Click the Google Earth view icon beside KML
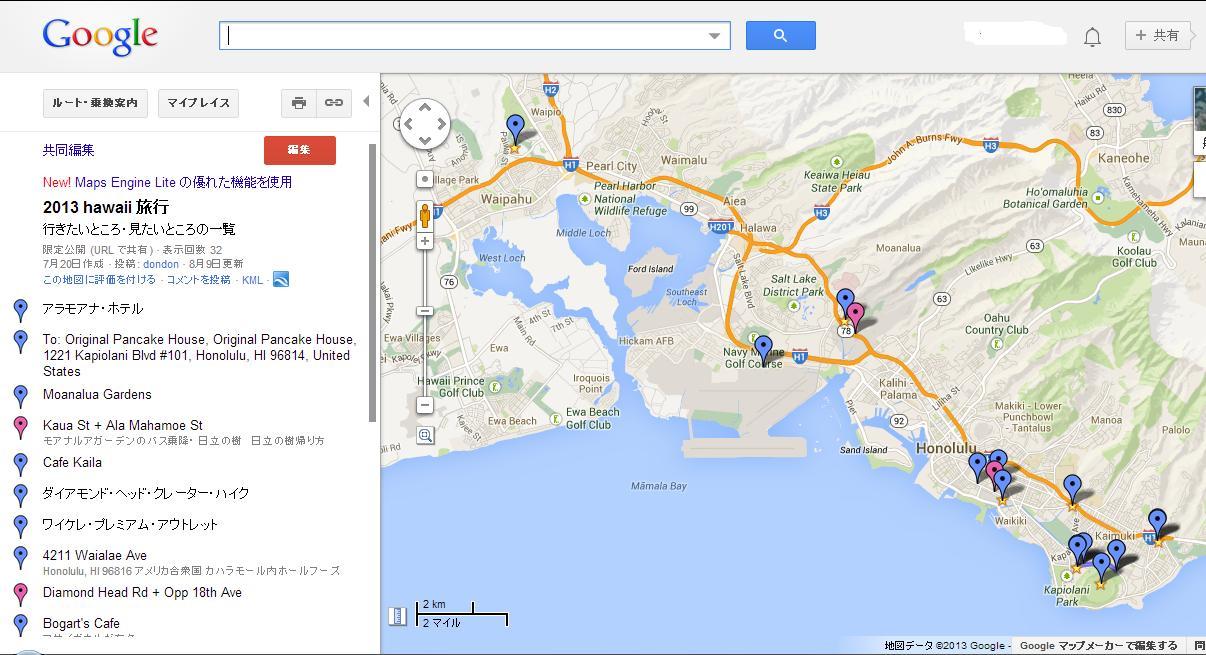The width and height of the screenshot is (1206, 655). 281,280
